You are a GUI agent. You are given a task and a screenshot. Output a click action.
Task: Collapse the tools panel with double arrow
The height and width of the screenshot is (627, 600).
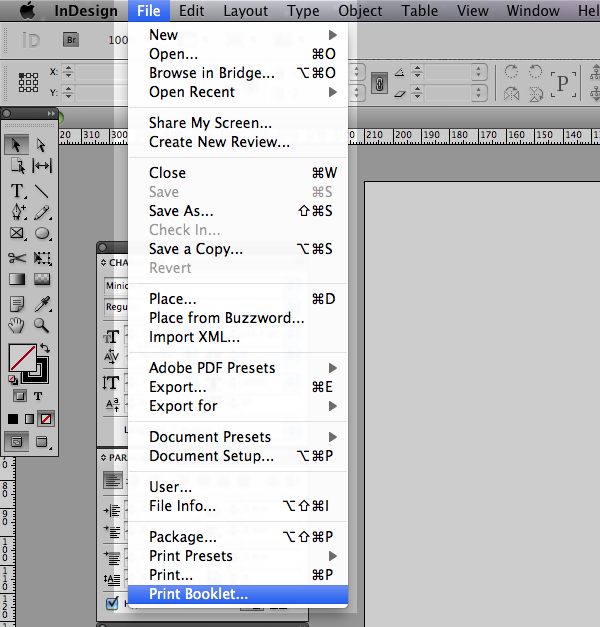[51, 114]
